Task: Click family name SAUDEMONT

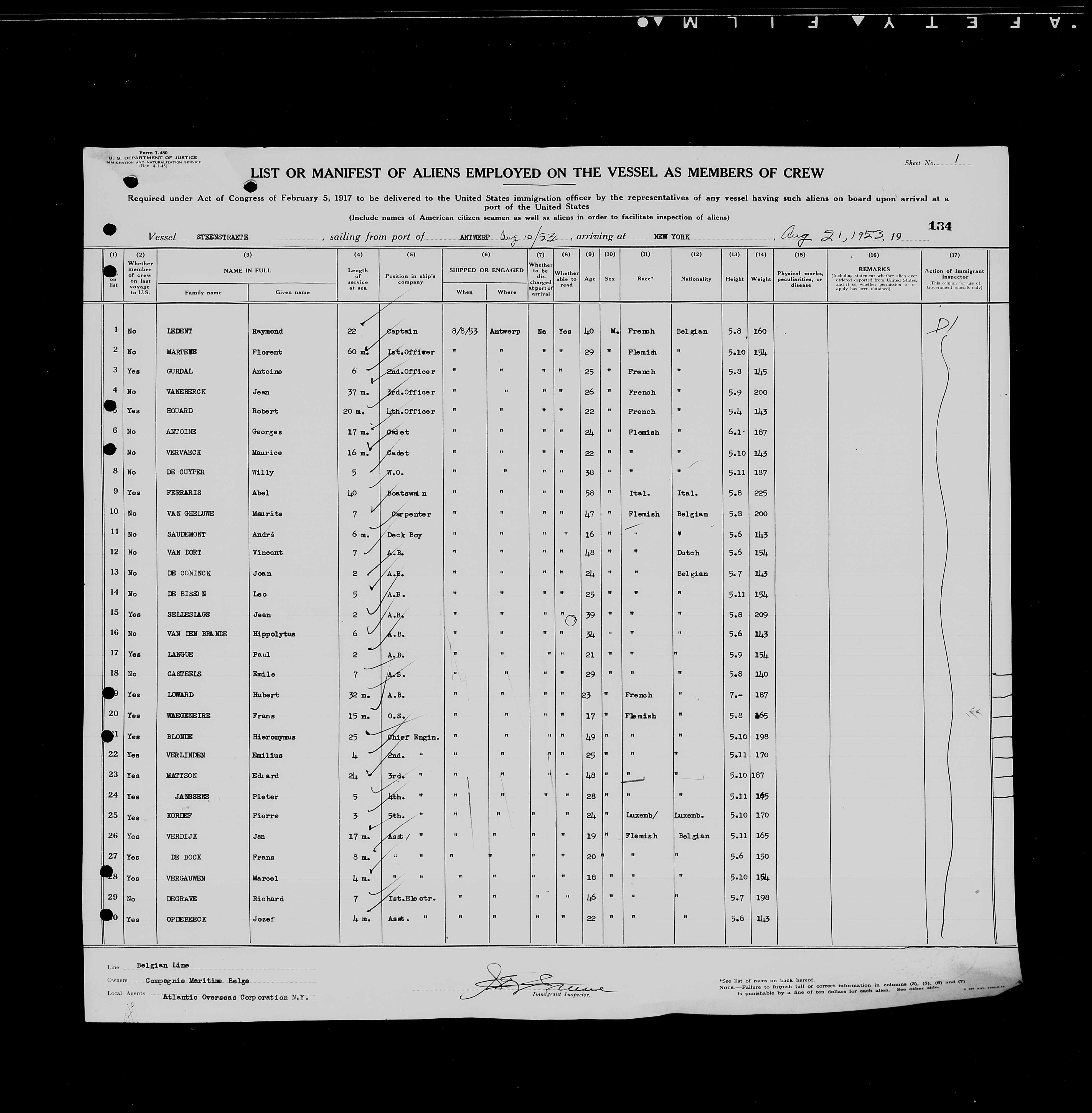Action: coord(186,534)
